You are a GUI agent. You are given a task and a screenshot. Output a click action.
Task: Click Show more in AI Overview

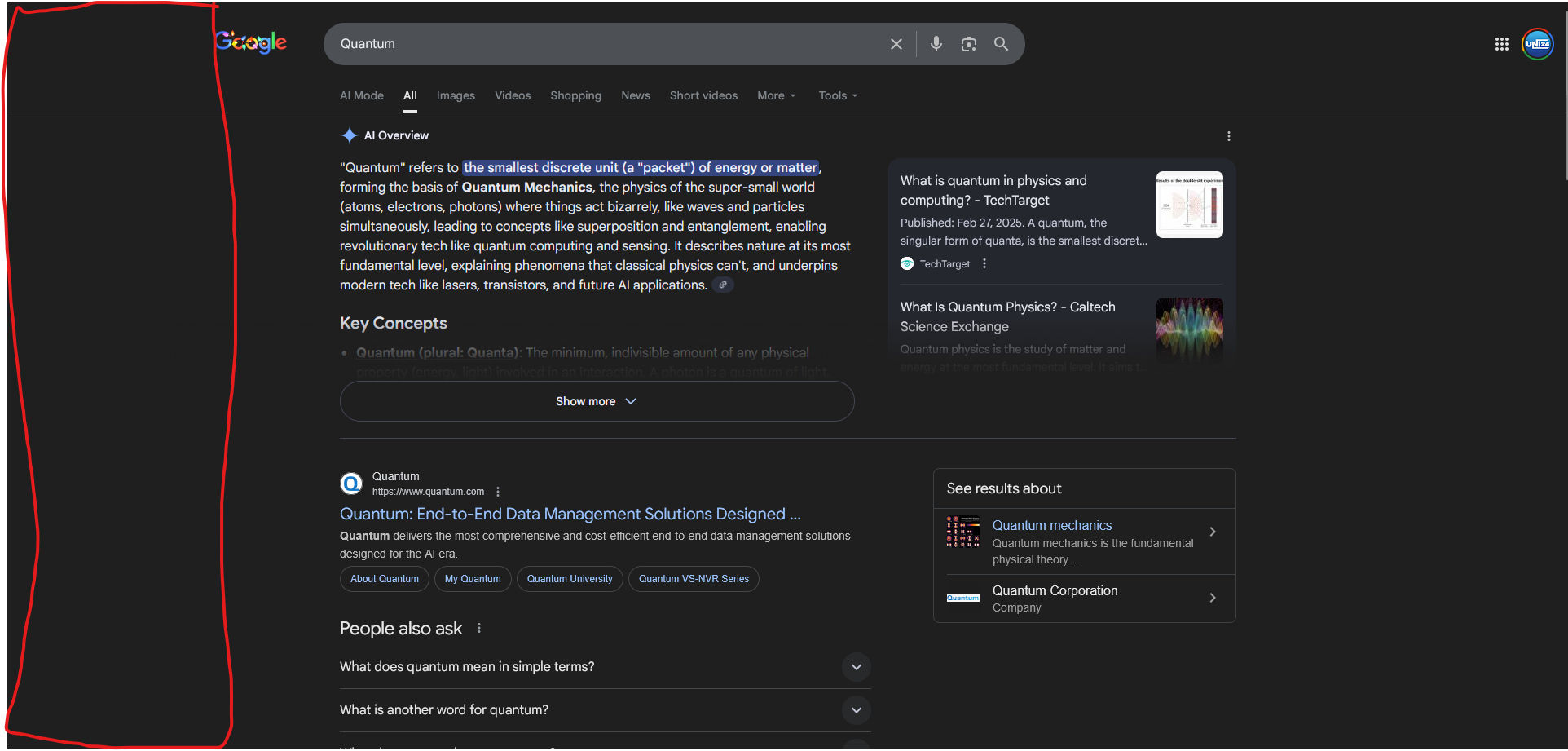click(597, 401)
